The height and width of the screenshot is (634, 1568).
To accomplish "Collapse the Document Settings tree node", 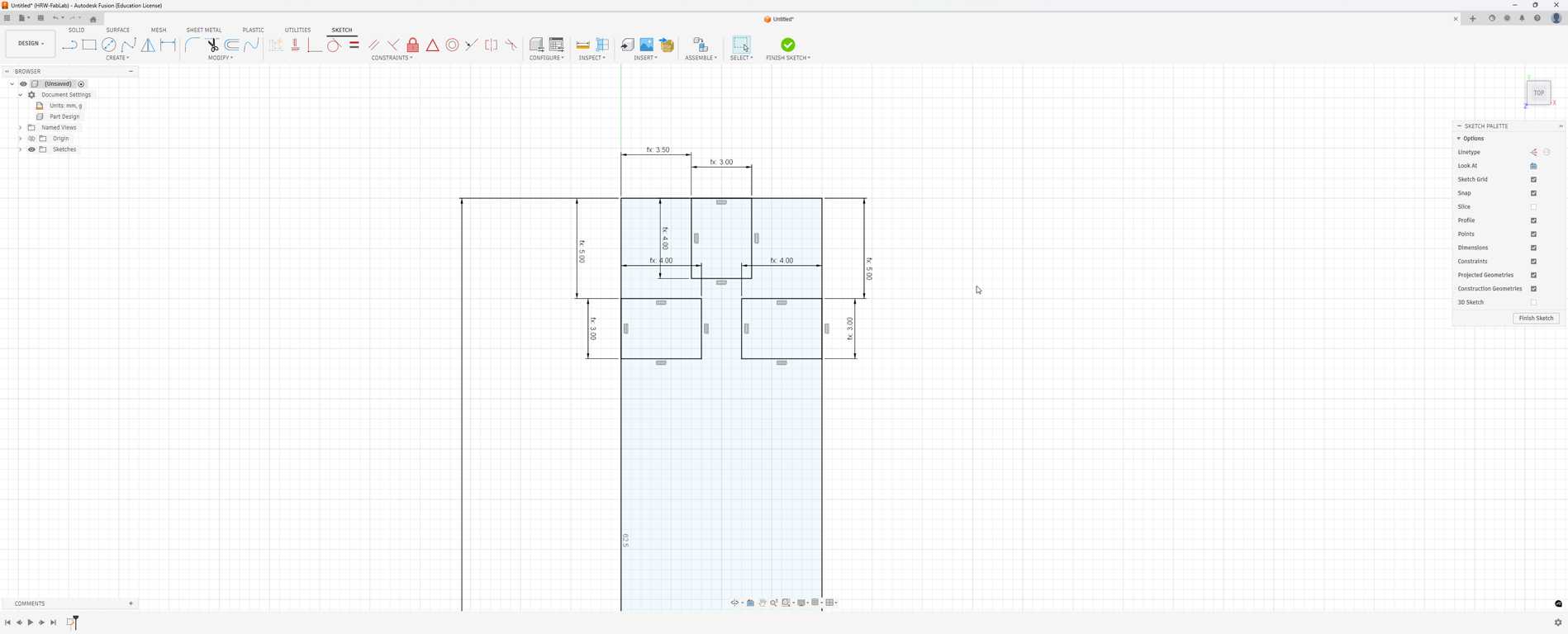I will pos(21,95).
